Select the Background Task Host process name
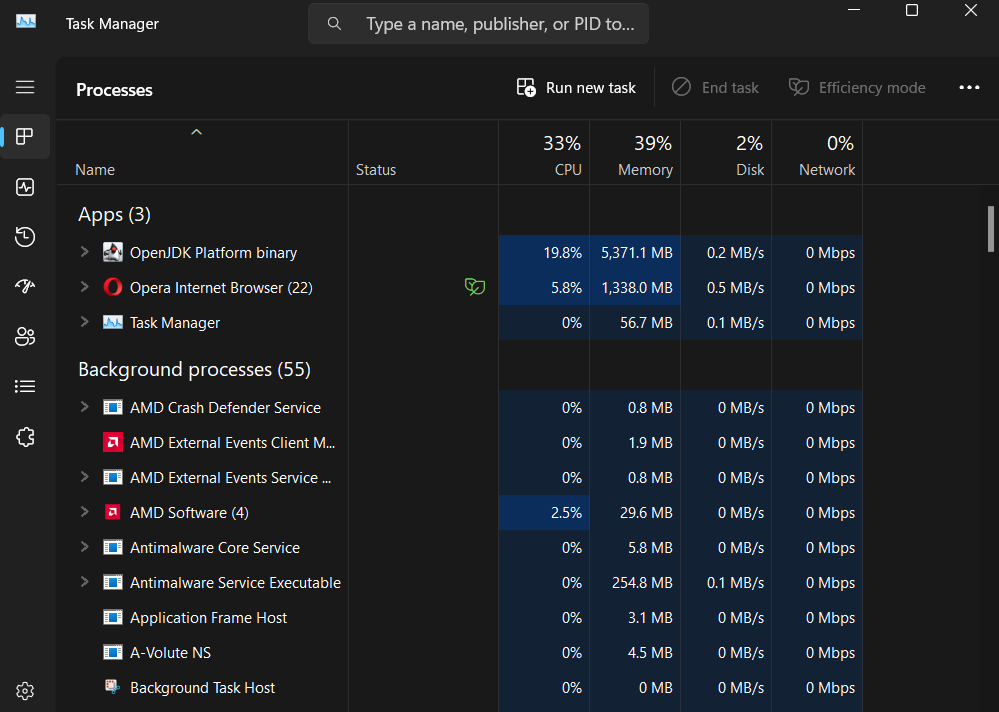Viewport: 999px width, 712px height. [203, 688]
